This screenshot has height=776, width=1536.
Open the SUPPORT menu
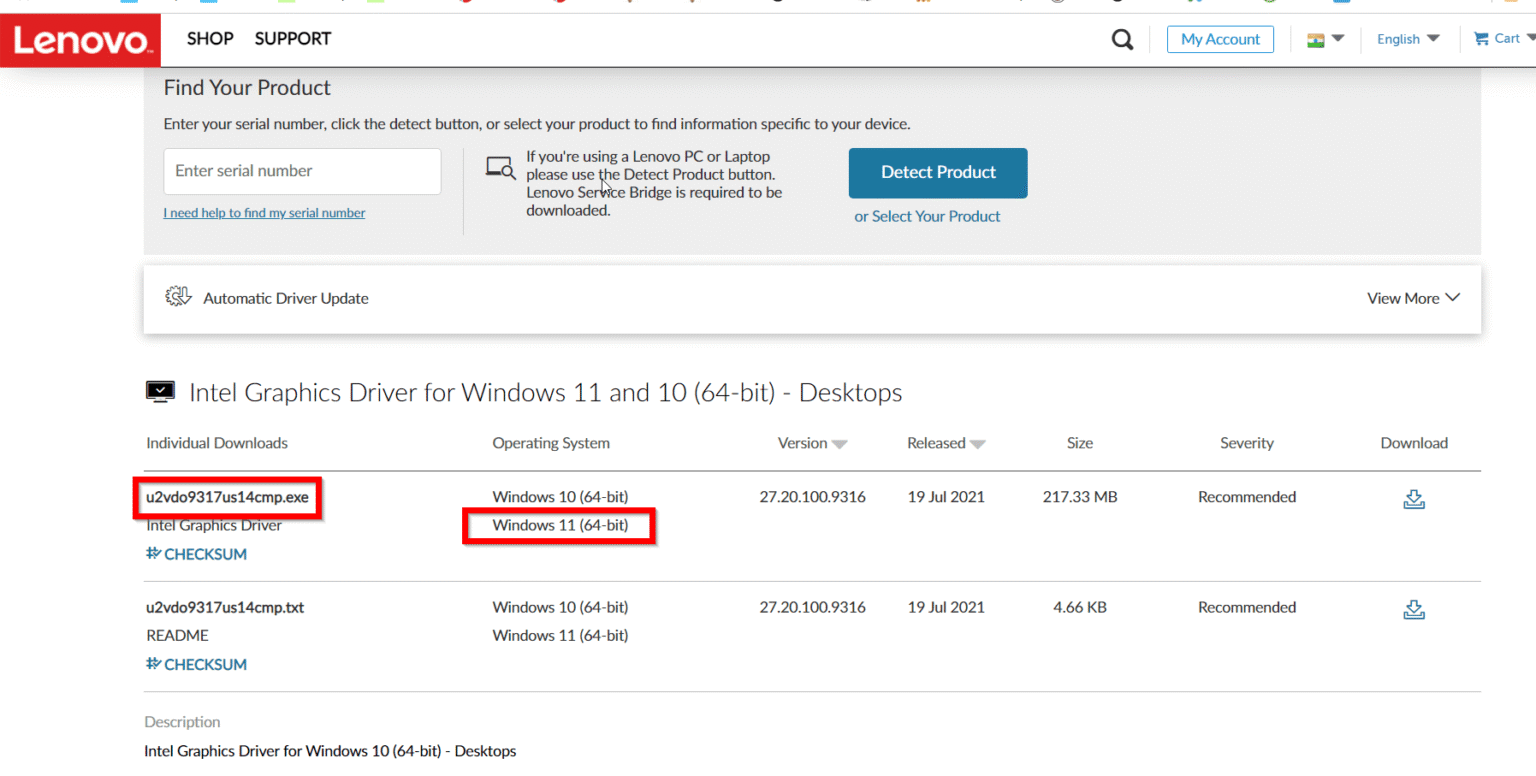[x=292, y=39]
